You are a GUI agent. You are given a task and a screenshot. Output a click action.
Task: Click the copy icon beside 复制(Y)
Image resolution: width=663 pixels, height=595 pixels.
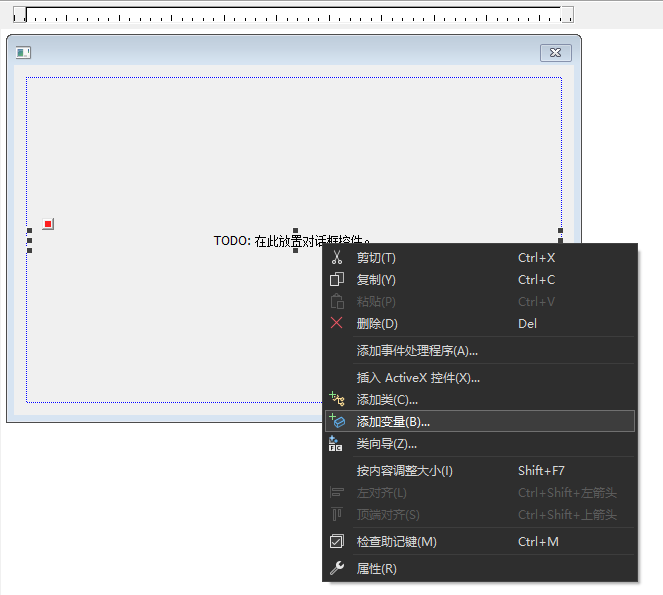[337, 280]
